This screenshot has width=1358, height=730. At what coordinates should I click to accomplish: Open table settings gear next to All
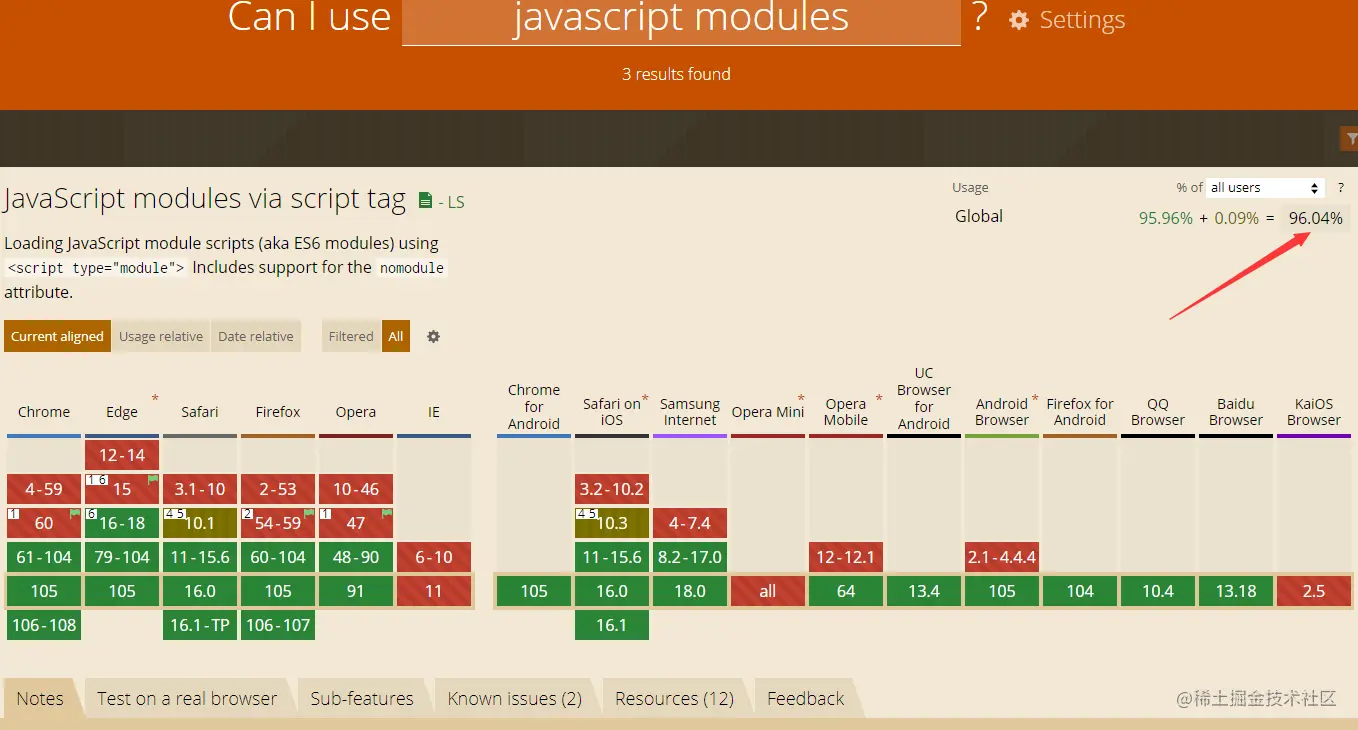coord(433,336)
